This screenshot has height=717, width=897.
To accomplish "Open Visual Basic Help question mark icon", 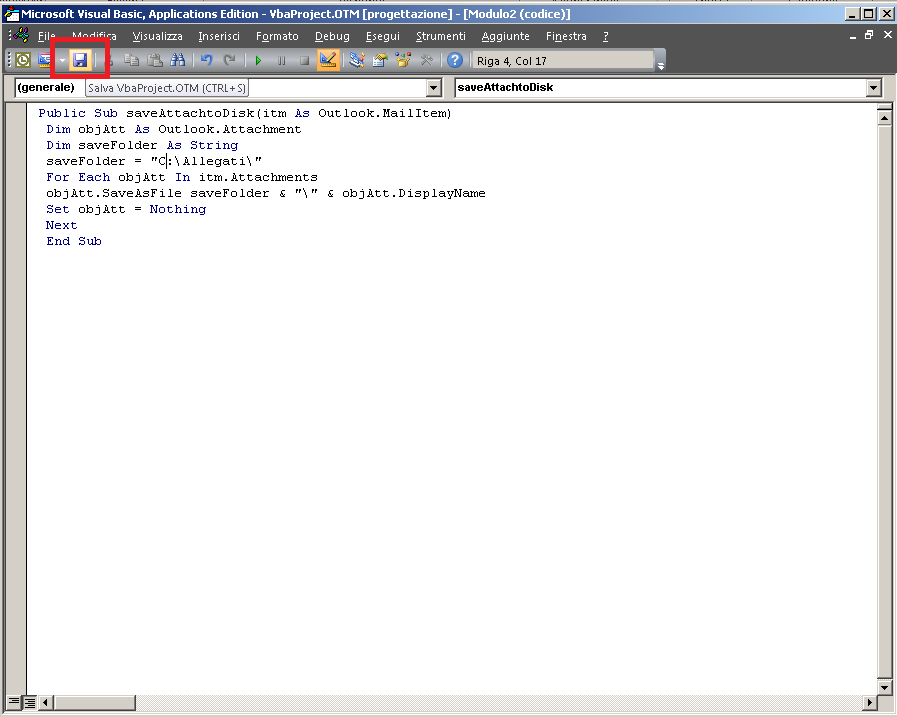I will [x=455, y=60].
